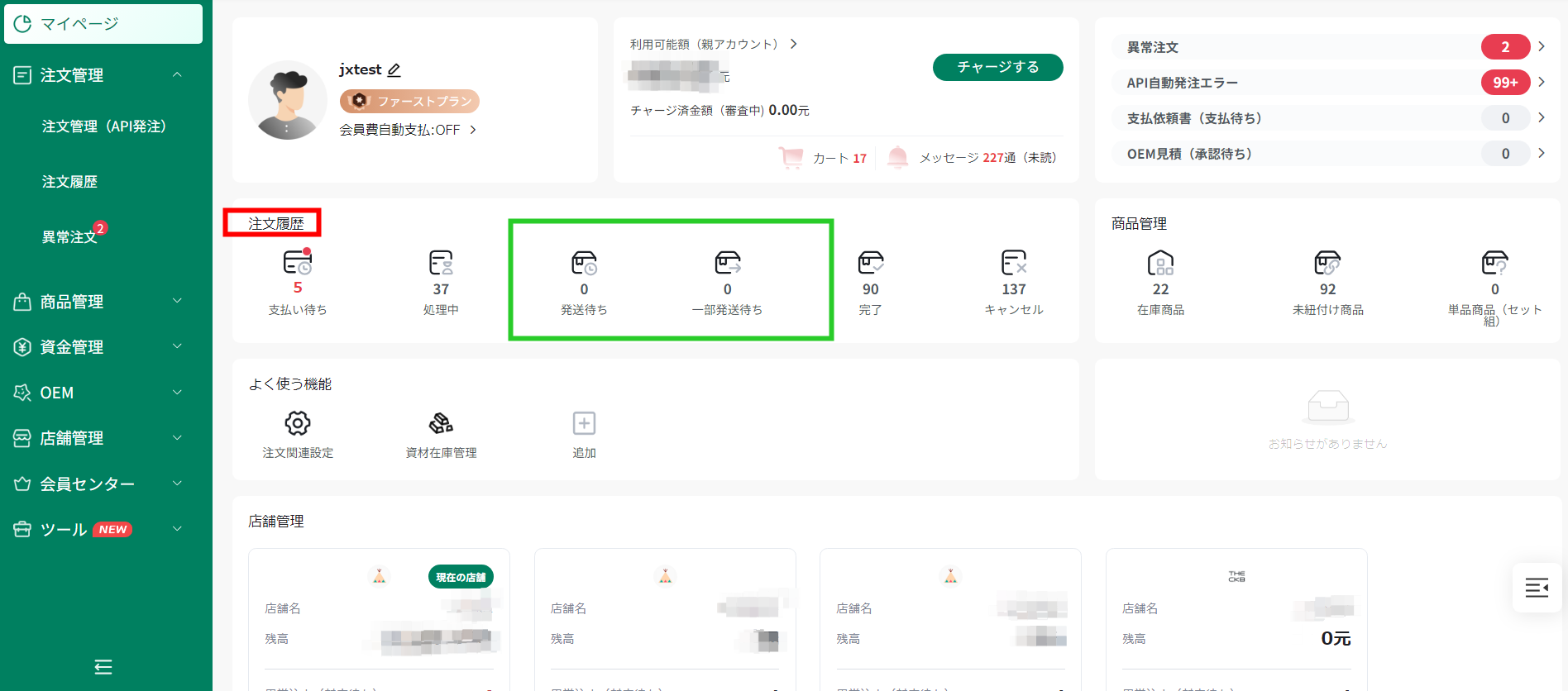The image size is (1568, 691).
Task: Open 注文管理（API発注） menu item
Action: (104, 126)
